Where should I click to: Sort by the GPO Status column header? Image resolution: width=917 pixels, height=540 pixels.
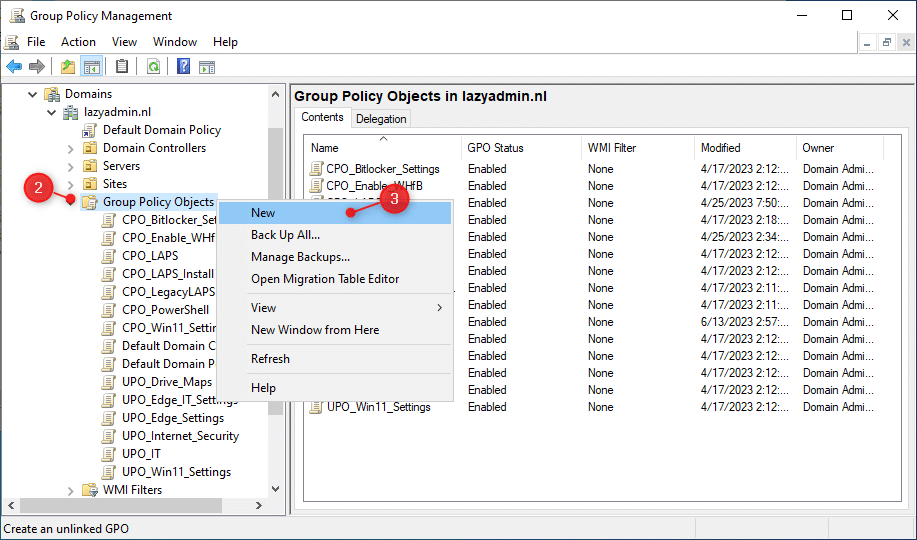[521, 148]
